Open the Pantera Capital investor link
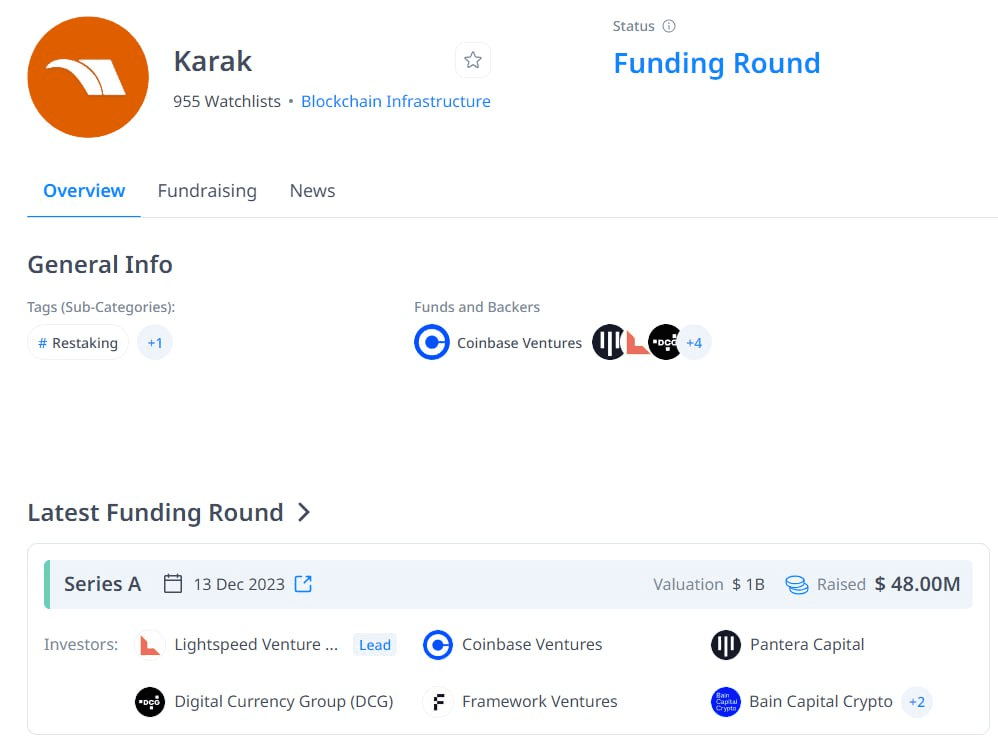Viewport: 998px width, 742px height. 807,645
